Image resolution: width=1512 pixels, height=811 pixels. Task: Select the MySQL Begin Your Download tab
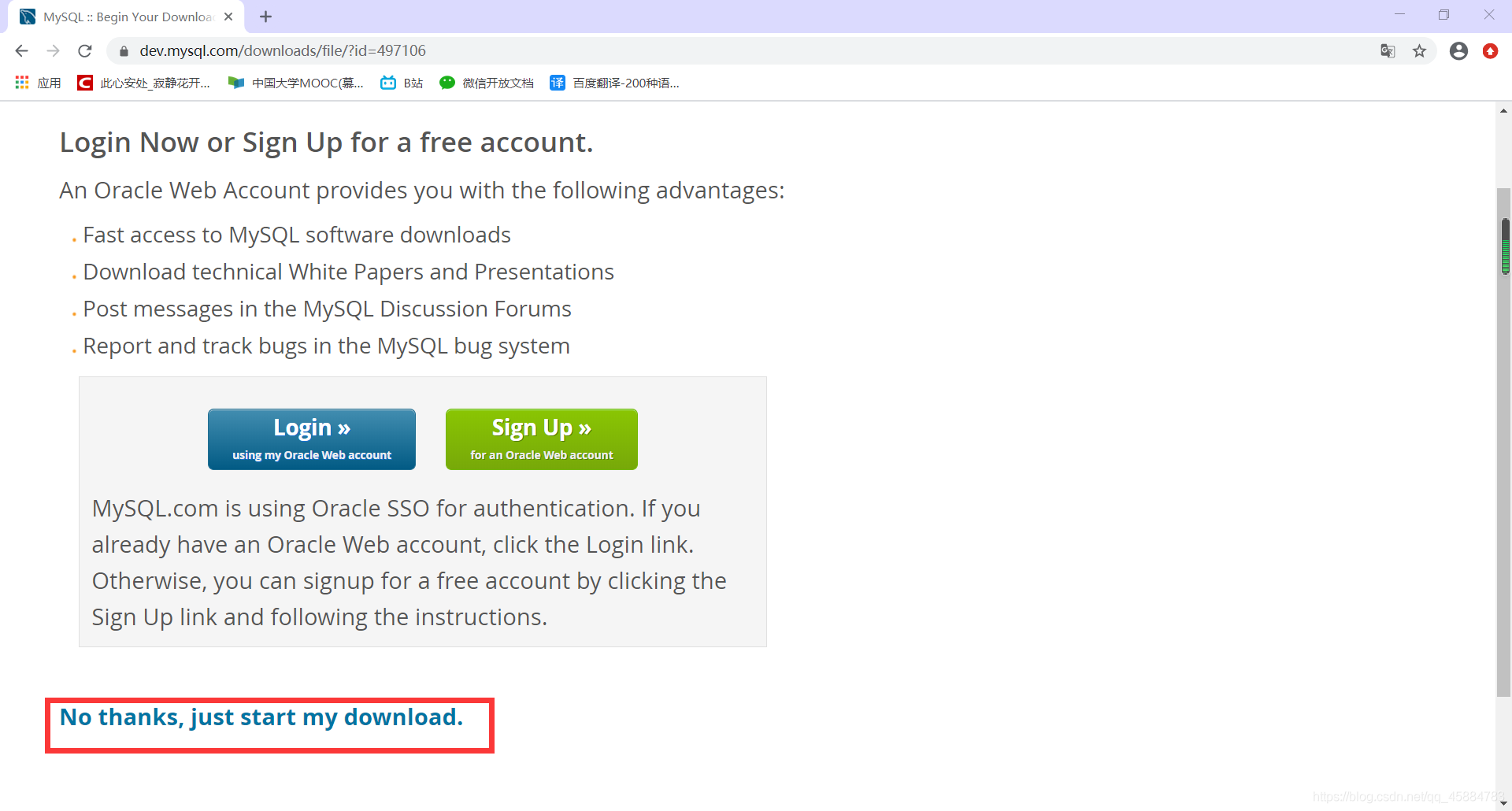(x=126, y=17)
